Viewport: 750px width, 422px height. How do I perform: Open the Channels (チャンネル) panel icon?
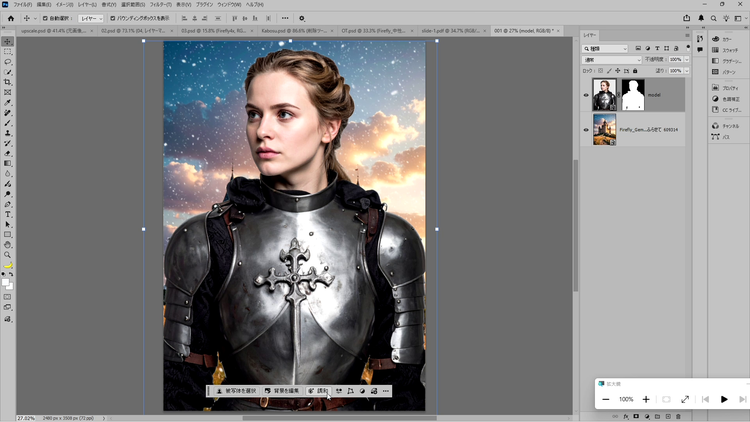click(715, 126)
